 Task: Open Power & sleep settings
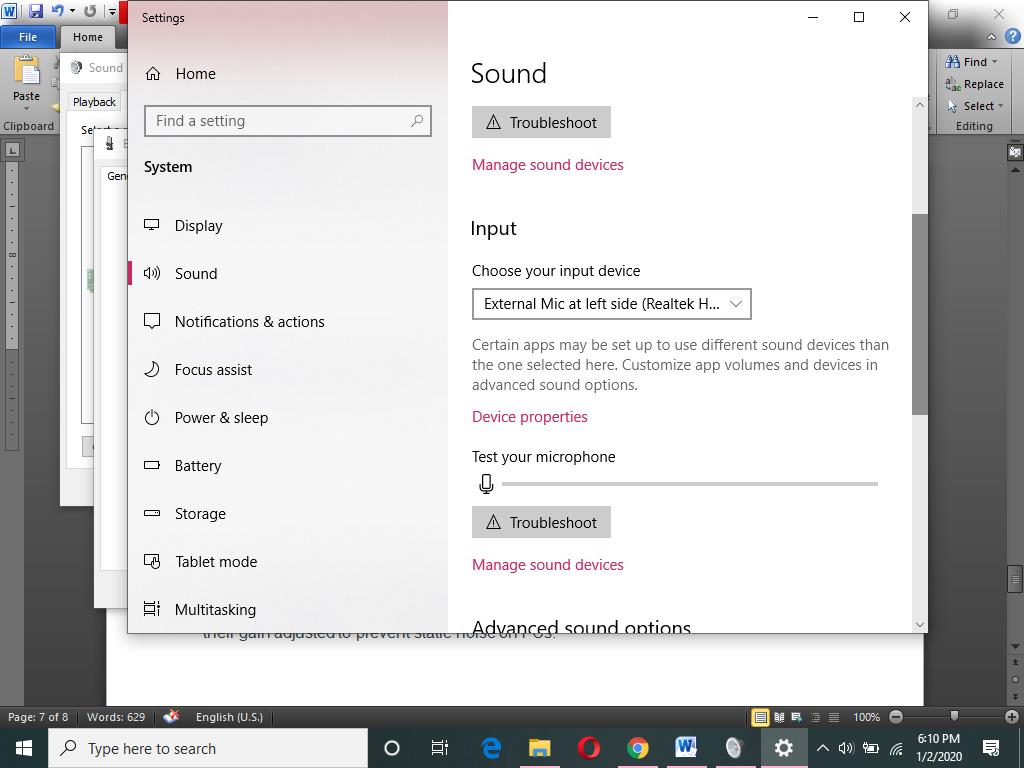click(221, 417)
